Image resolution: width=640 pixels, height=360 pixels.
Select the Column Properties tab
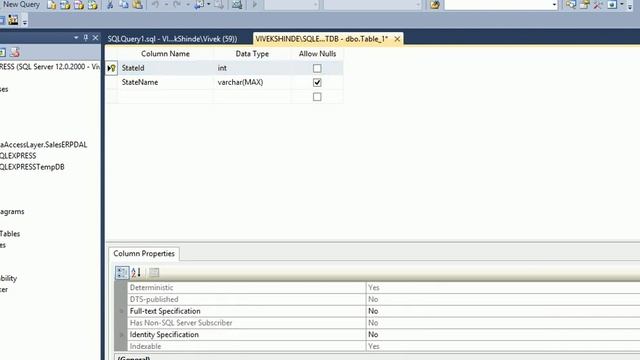(x=144, y=253)
